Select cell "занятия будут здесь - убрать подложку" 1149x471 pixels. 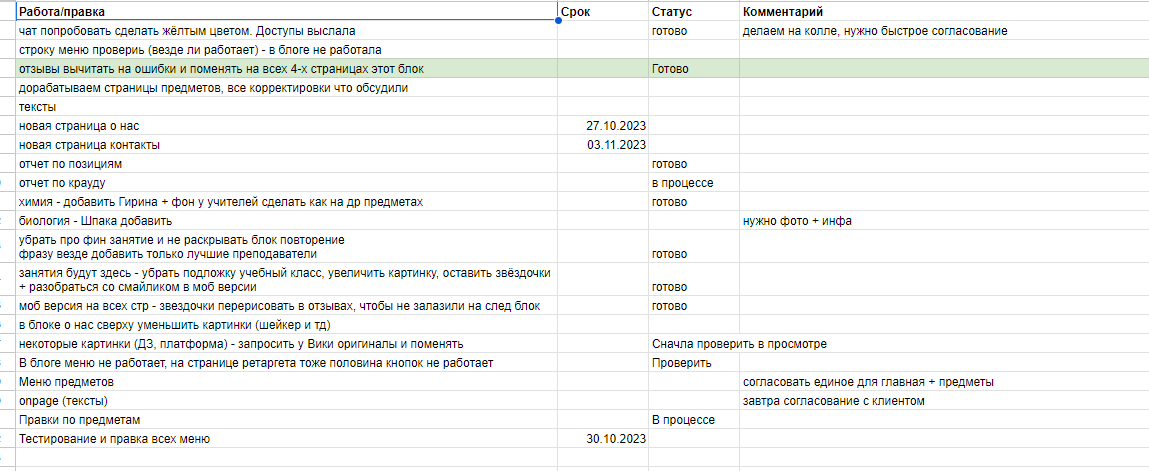(287, 280)
